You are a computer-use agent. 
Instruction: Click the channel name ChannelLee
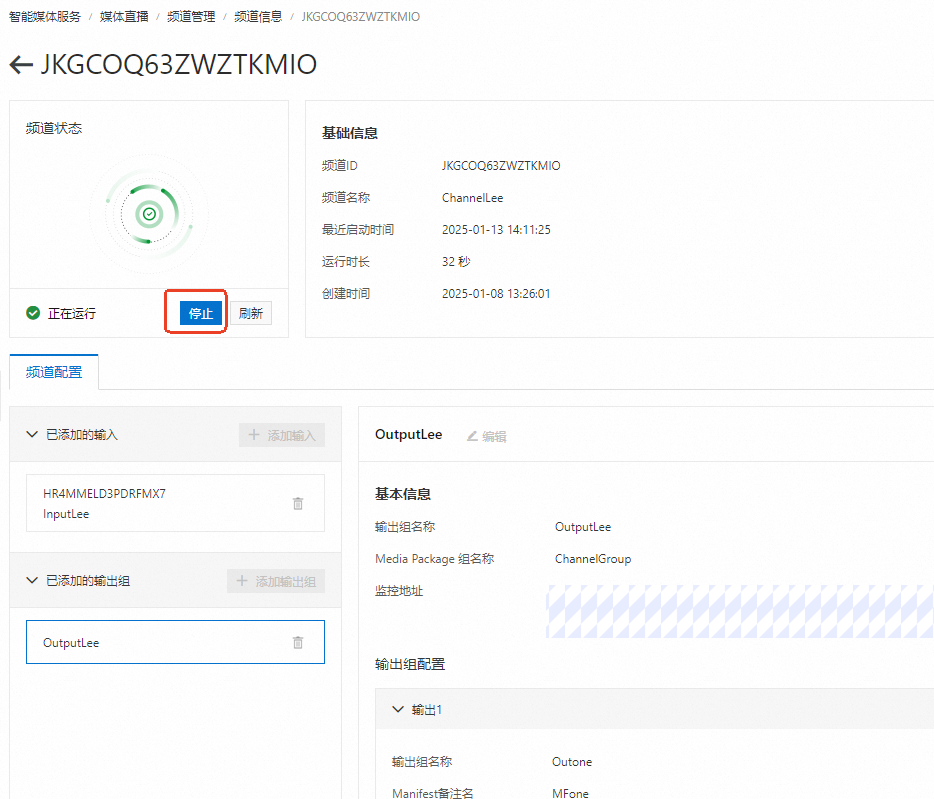point(472,198)
